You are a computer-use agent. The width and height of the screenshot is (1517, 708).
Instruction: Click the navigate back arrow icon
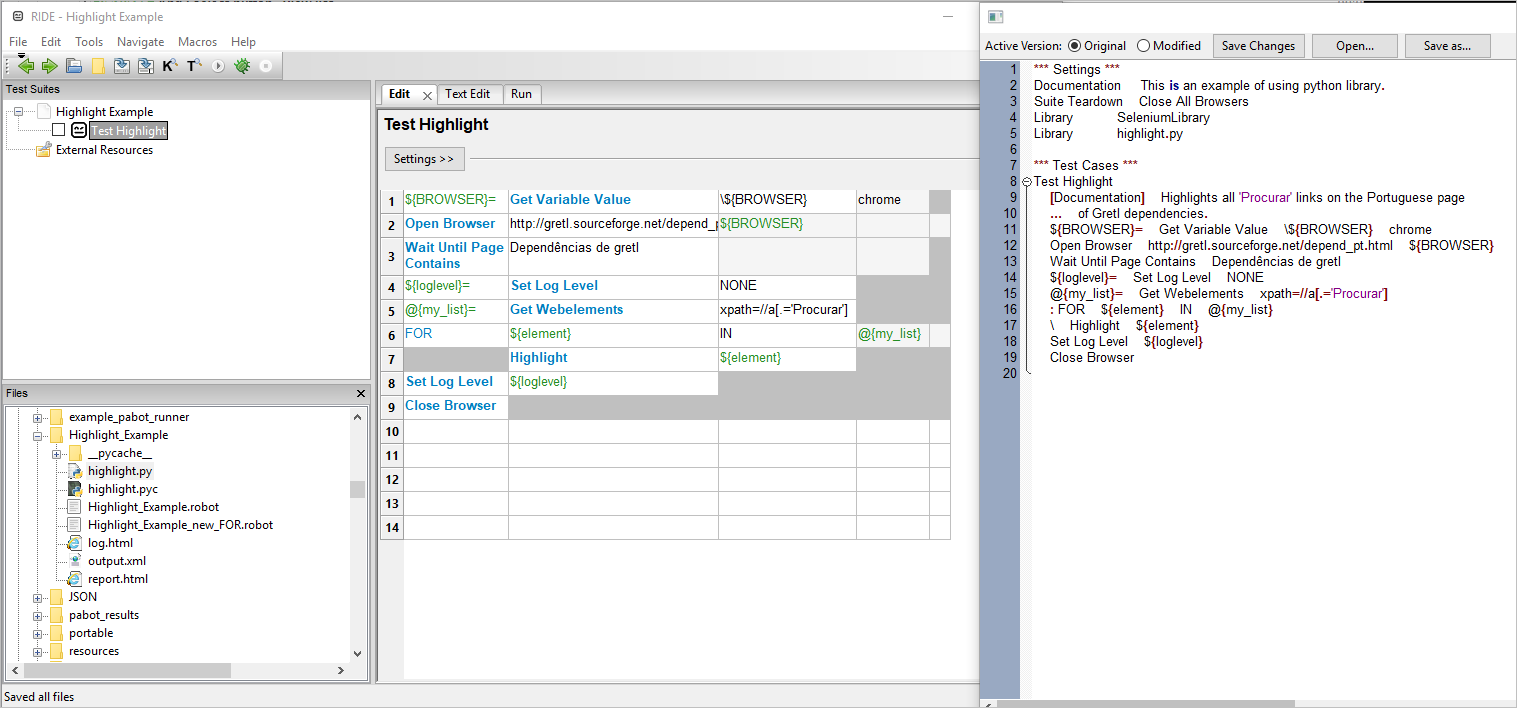point(25,66)
